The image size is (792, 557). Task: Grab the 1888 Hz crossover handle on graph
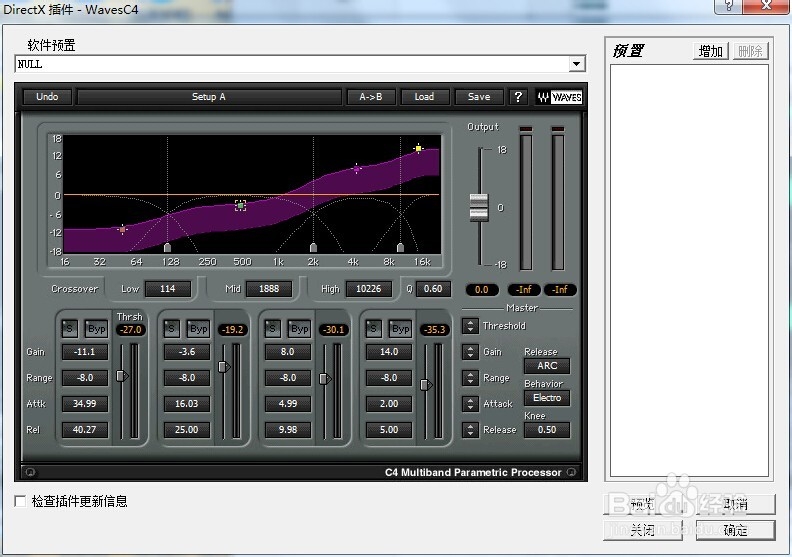pyautogui.click(x=313, y=247)
